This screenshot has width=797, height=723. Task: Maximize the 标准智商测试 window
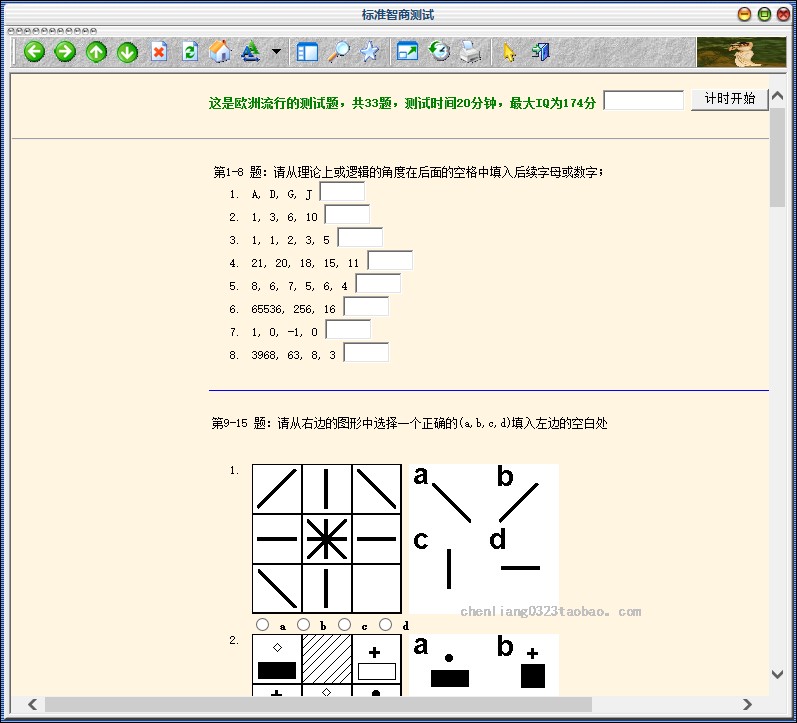tap(764, 14)
